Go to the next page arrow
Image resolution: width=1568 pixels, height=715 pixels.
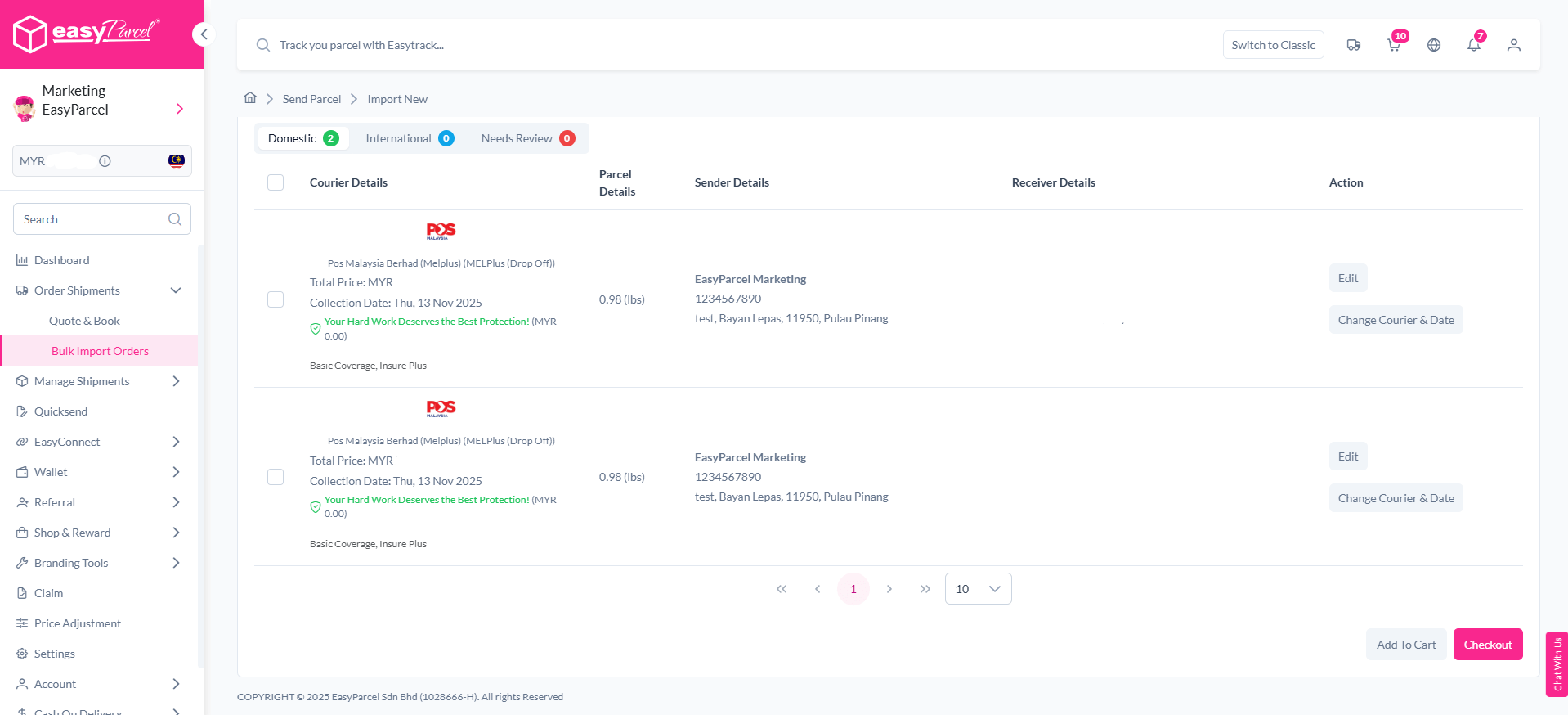(x=889, y=589)
